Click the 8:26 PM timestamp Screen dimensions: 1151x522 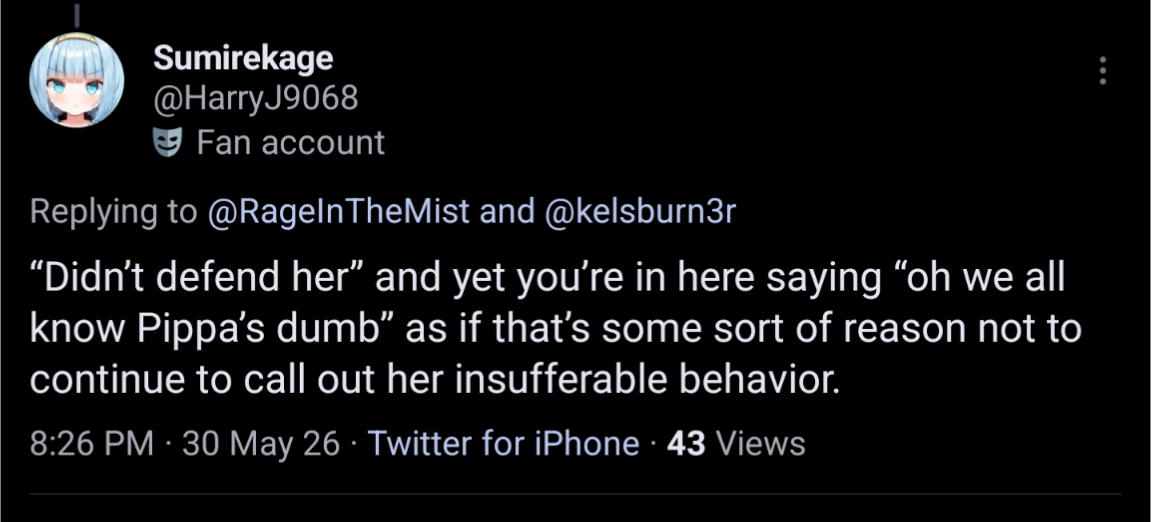pos(92,443)
